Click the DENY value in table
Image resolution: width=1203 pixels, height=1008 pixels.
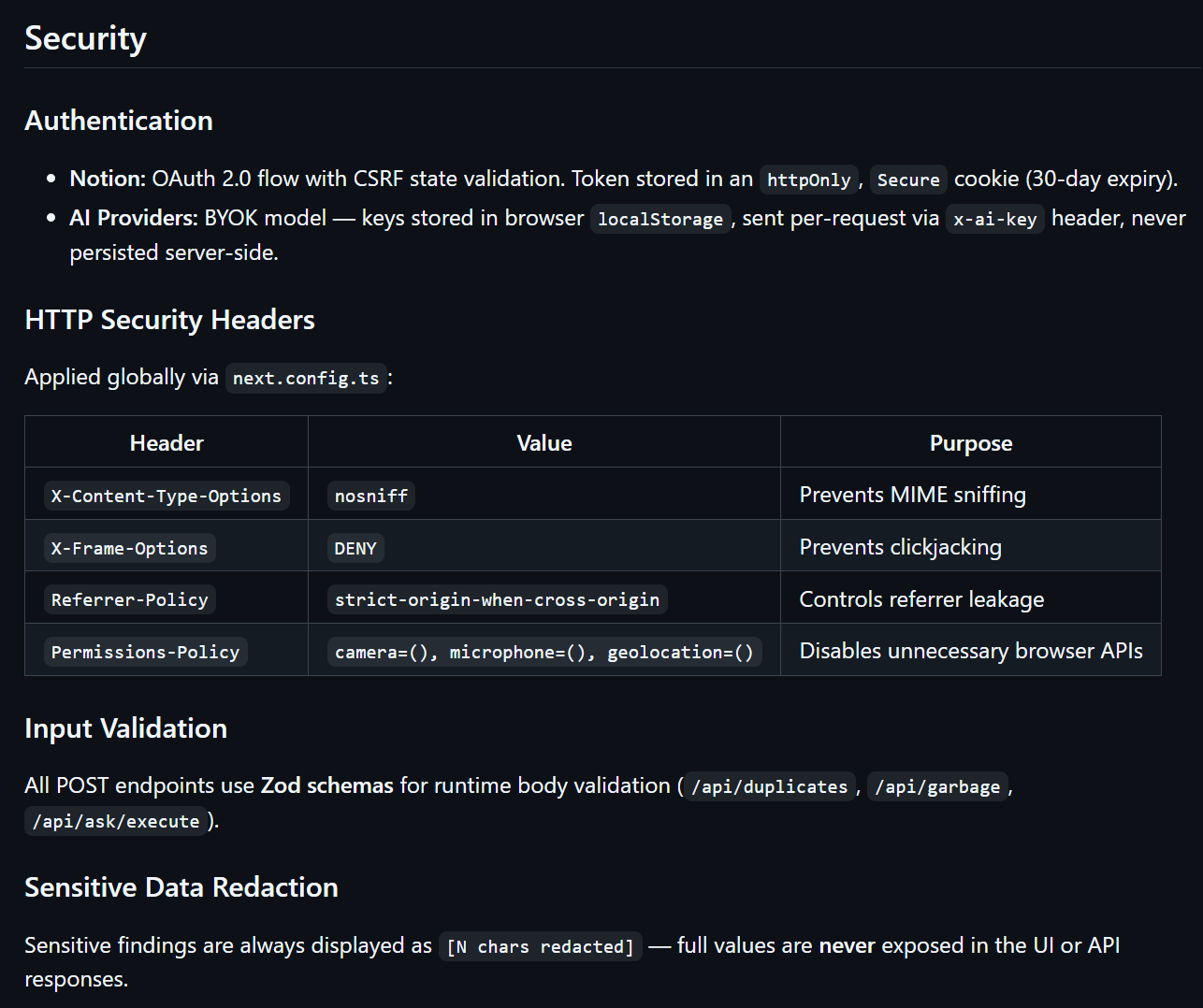pos(355,548)
